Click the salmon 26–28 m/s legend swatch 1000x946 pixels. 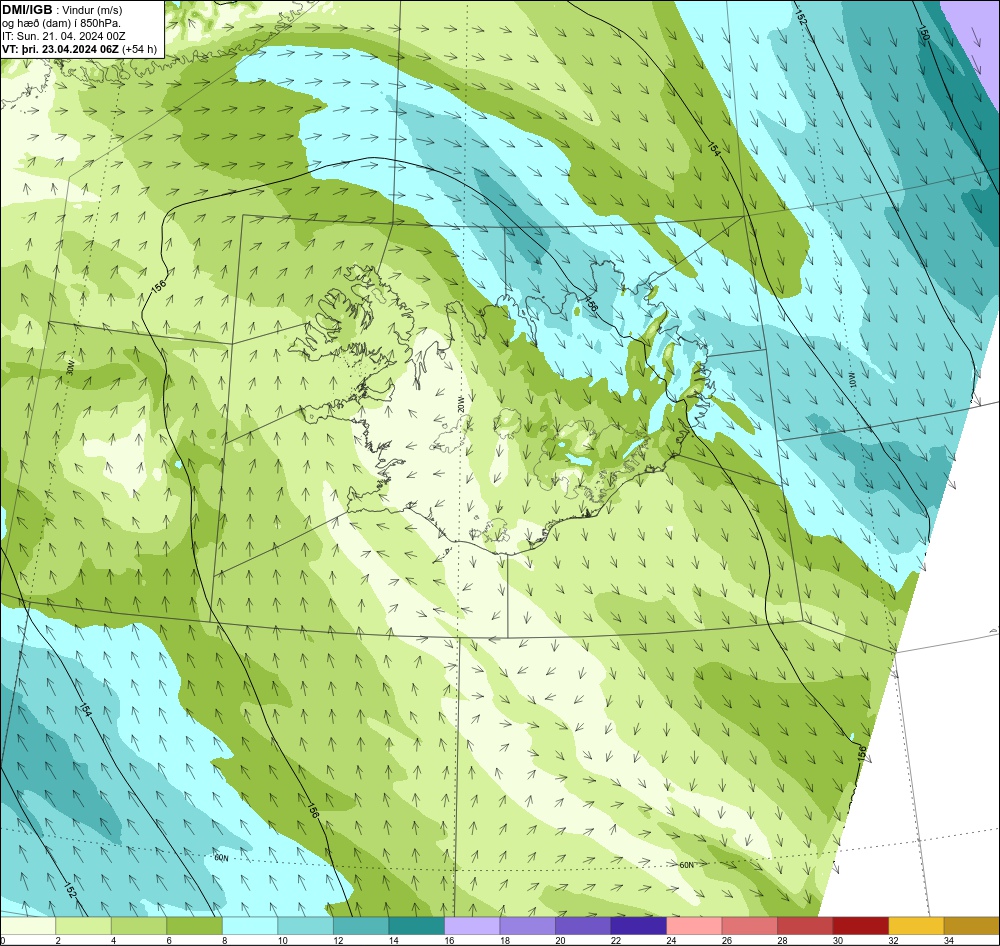749,926
